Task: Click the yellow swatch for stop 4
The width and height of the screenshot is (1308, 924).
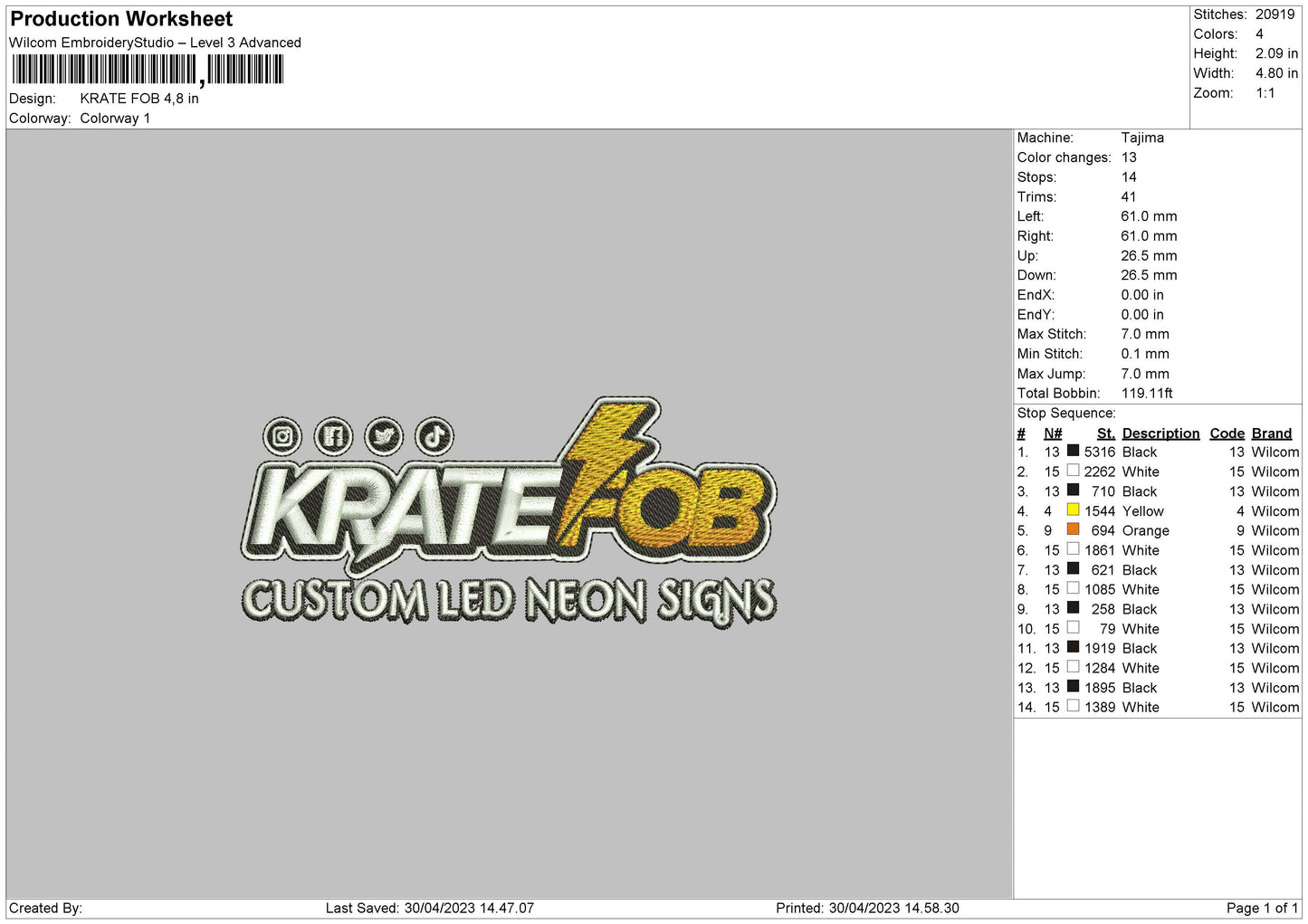Action: (x=1073, y=510)
